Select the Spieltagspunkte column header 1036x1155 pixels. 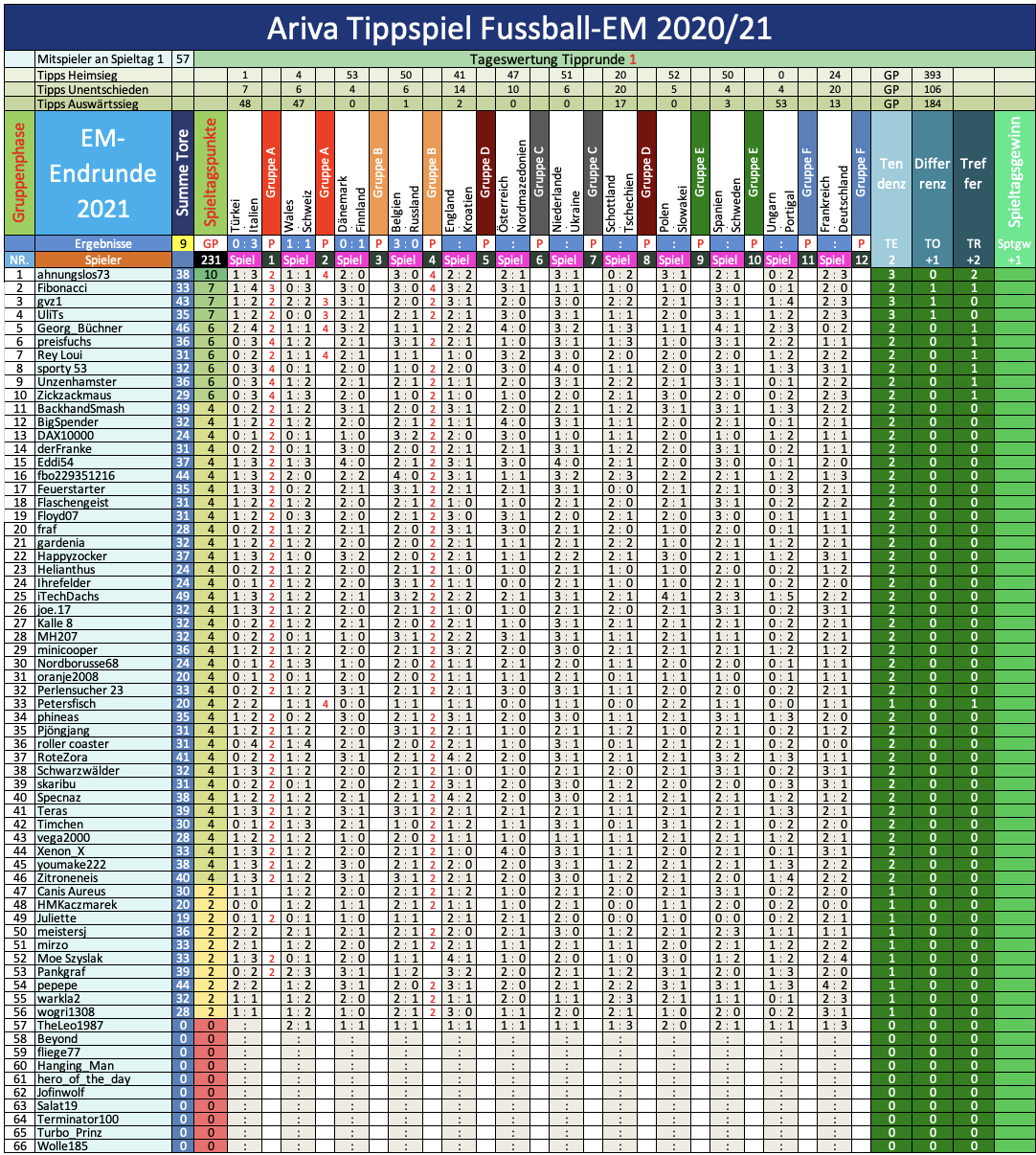click(211, 173)
